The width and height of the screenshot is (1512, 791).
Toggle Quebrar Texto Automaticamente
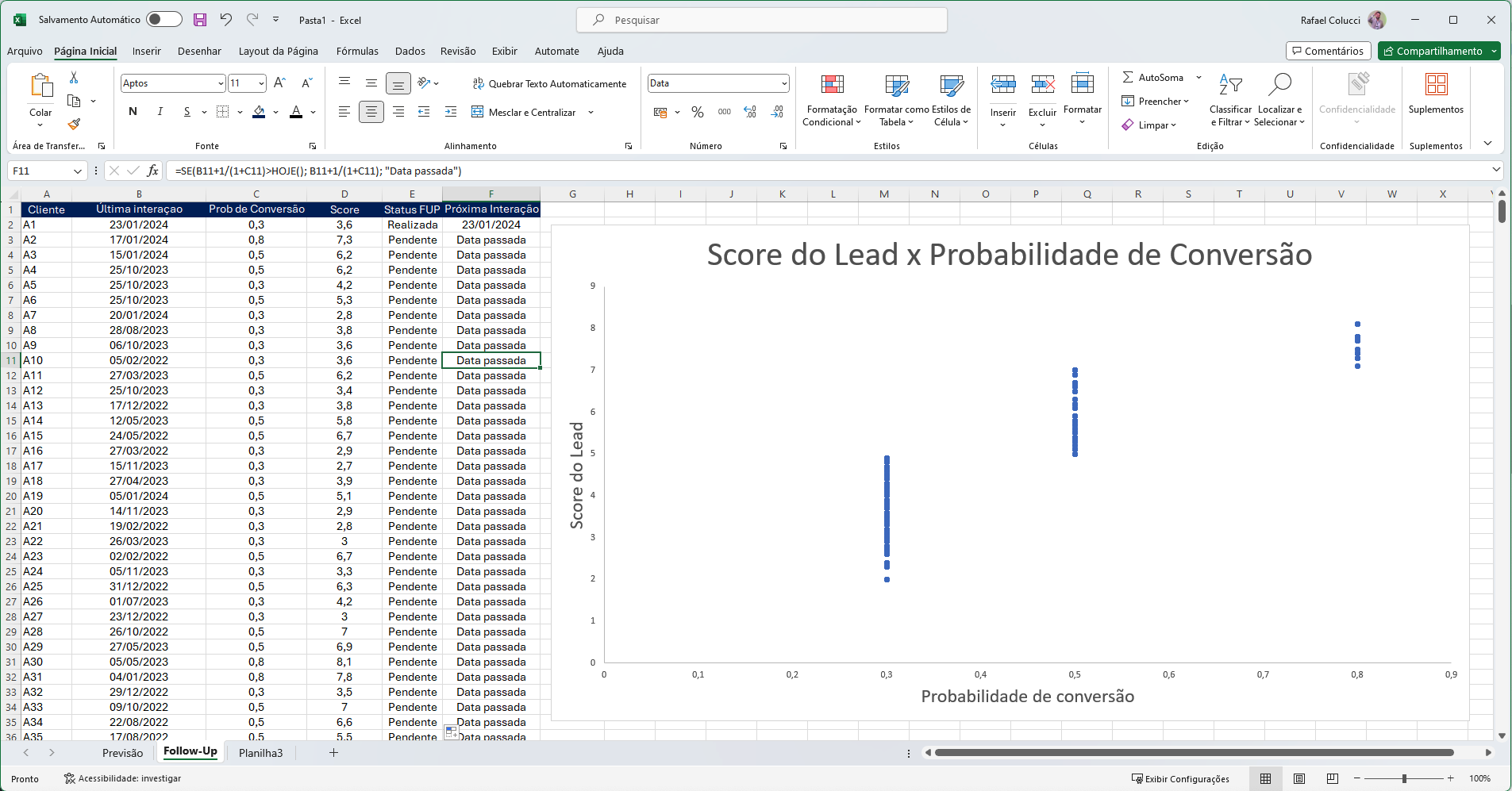click(549, 83)
